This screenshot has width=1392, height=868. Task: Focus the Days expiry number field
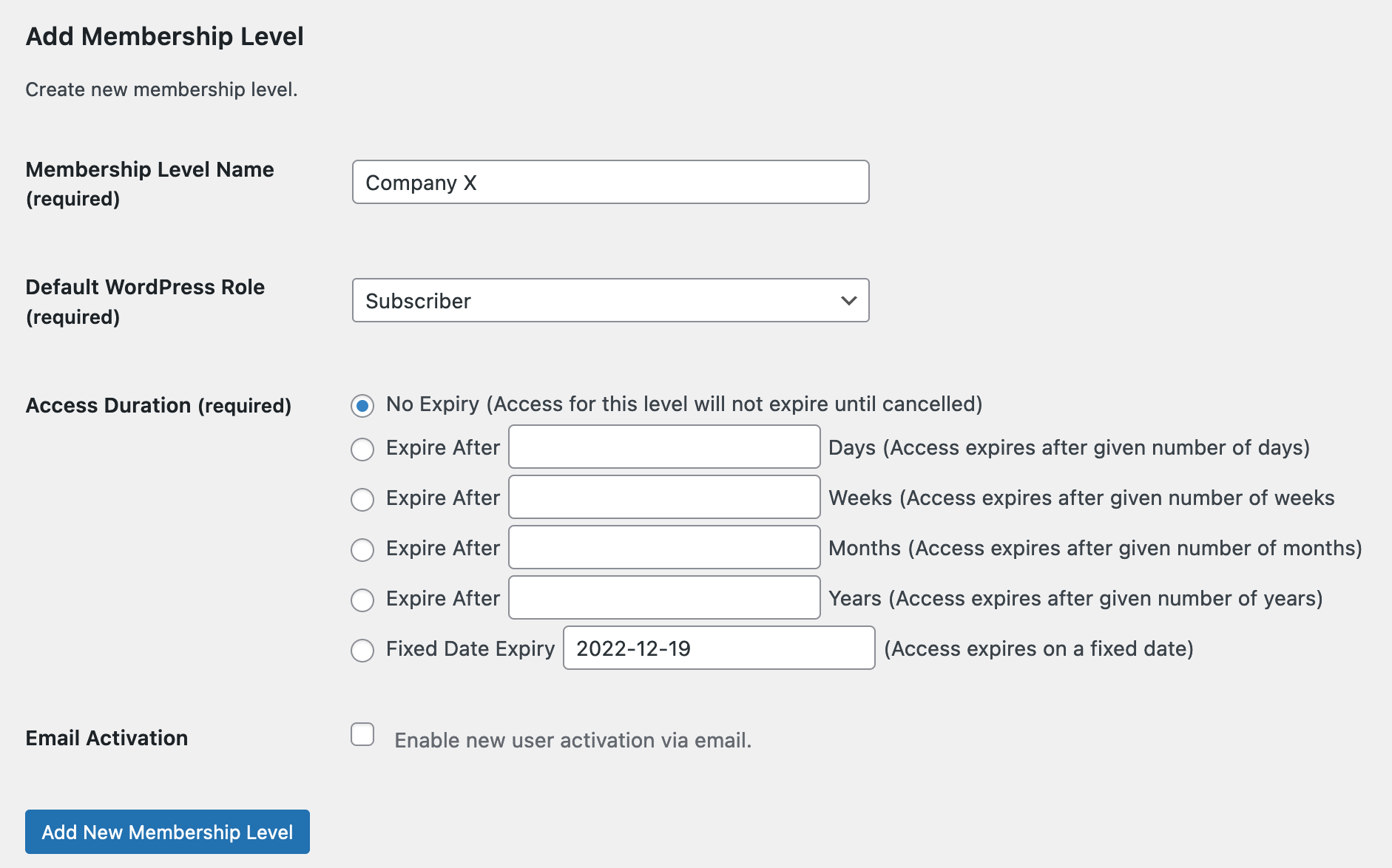tap(664, 447)
